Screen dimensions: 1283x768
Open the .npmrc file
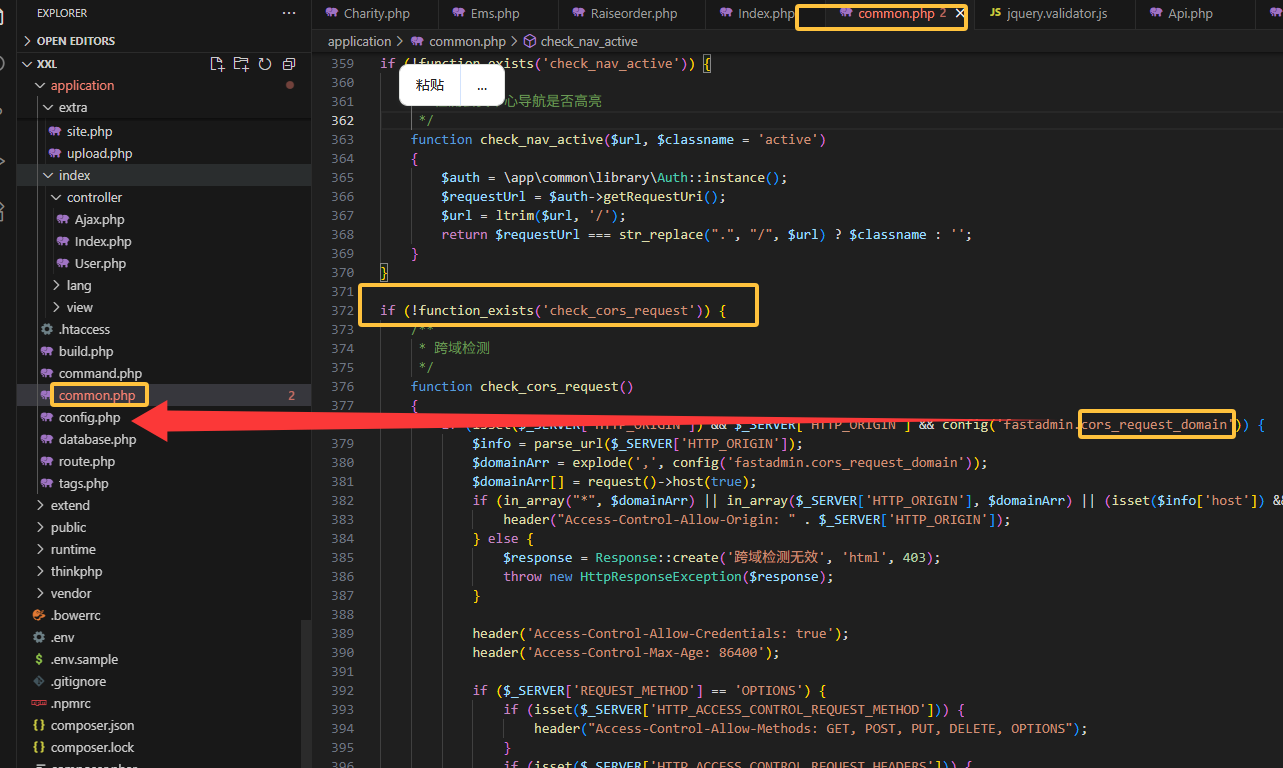tap(71, 704)
